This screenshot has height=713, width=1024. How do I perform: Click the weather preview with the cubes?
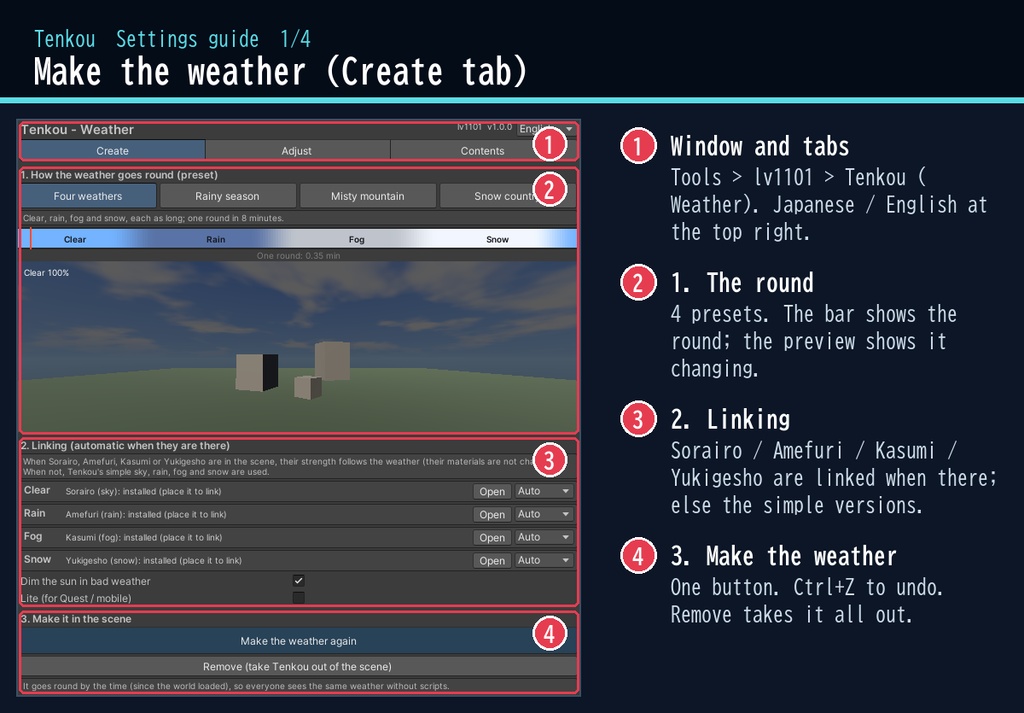[299, 347]
